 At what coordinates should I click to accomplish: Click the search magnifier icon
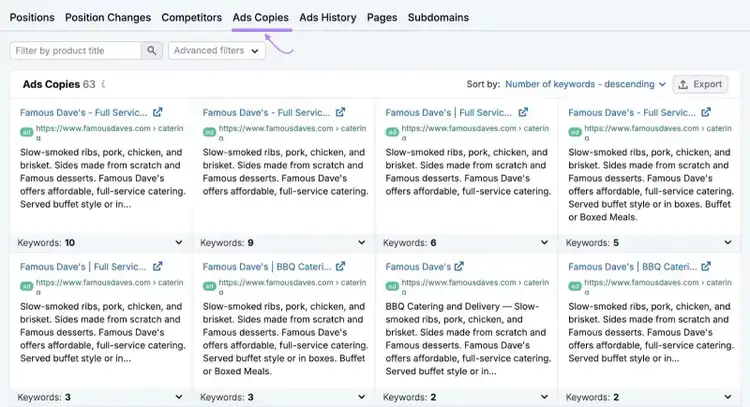click(x=152, y=50)
